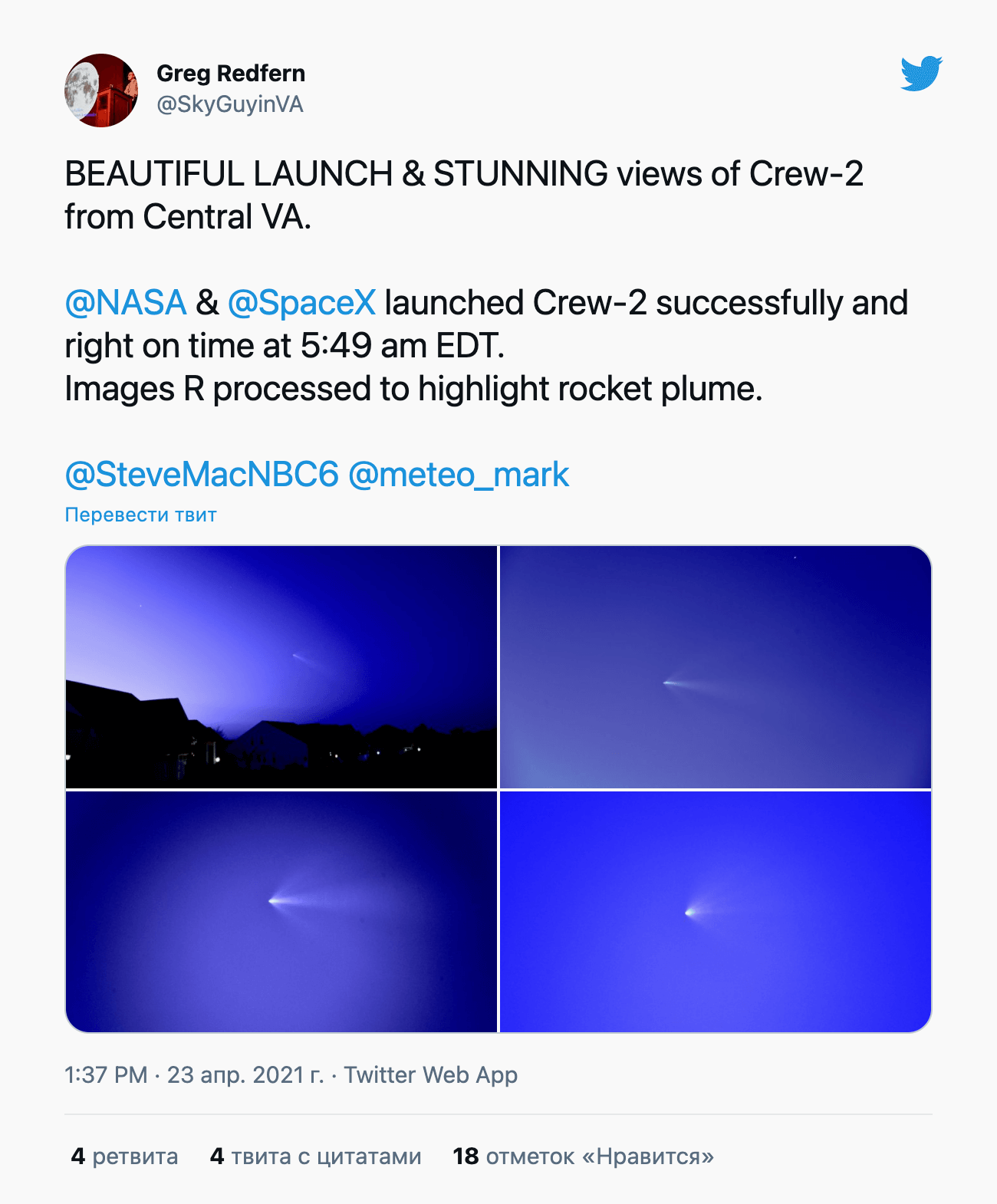Screen dimensions: 997x1204
Task: Open the Twitter Web App source link
Action: point(430,1075)
